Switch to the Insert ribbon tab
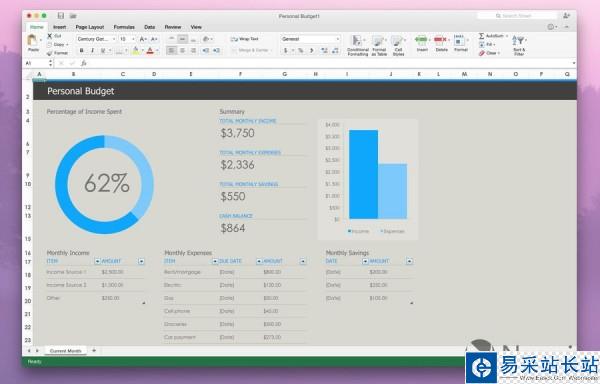This screenshot has width=600, height=384. coord(59,27)
